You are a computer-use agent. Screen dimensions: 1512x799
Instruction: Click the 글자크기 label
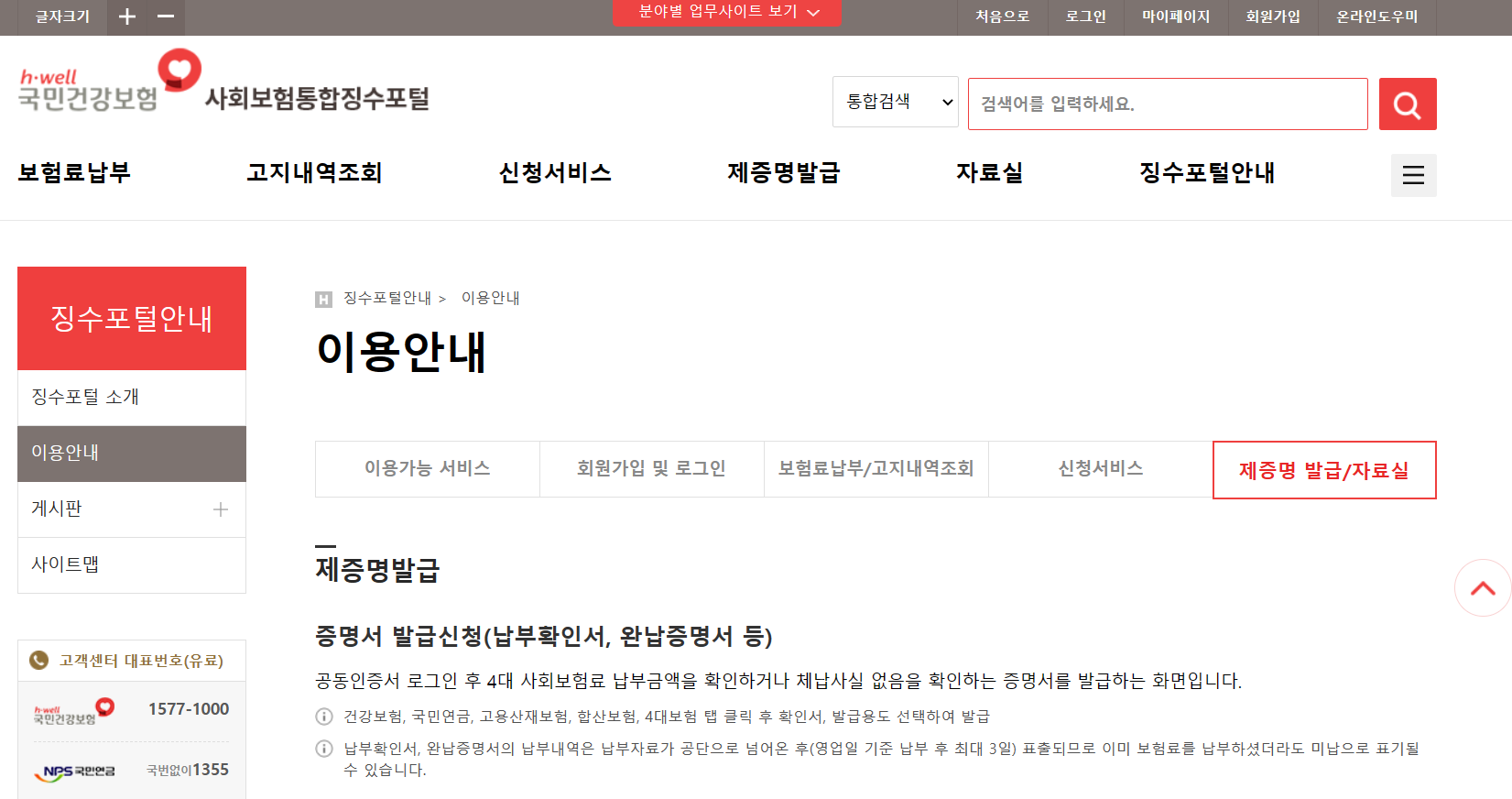[62, 16]
